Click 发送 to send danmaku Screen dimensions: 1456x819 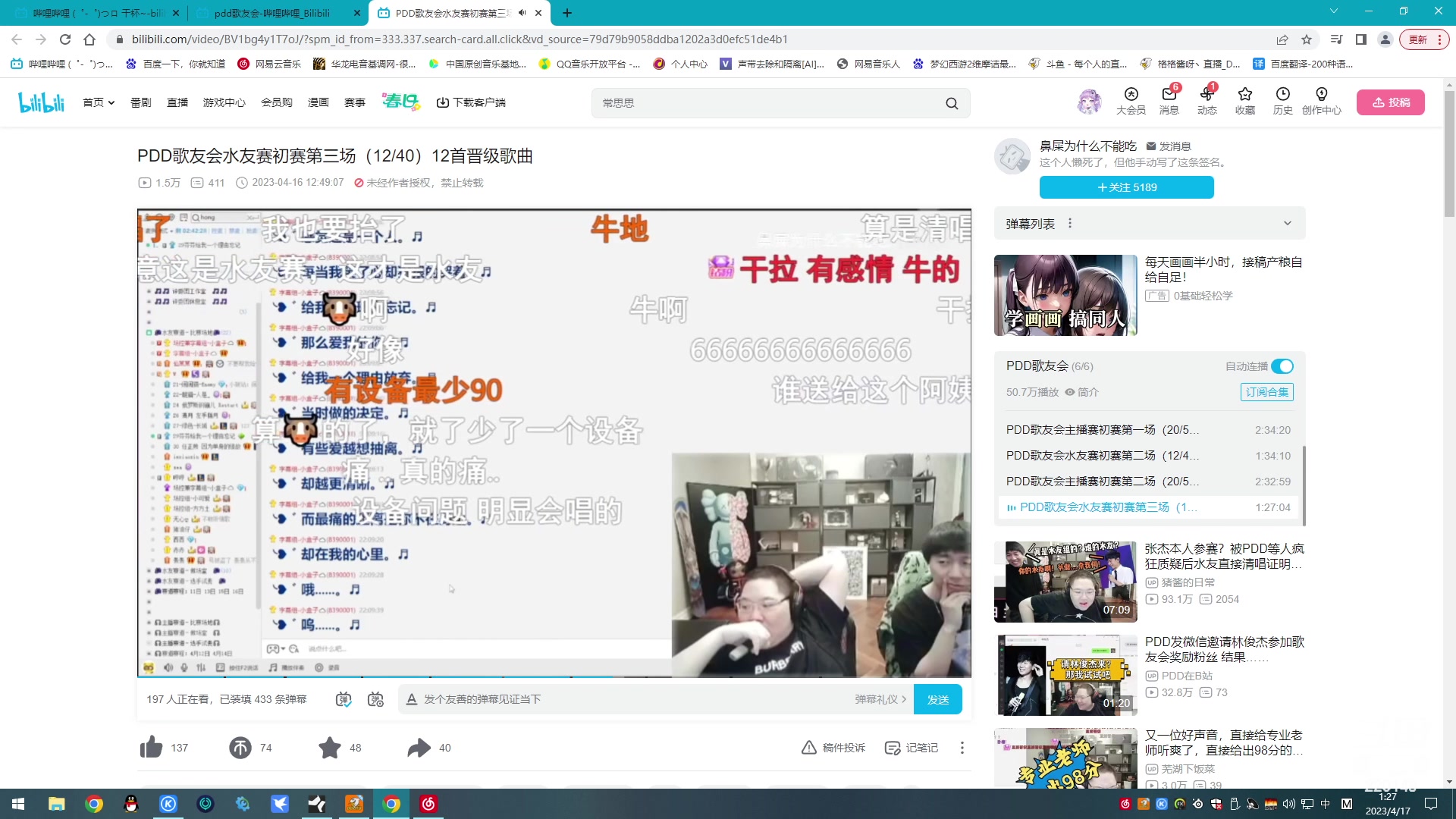click(x=938, y=699)
